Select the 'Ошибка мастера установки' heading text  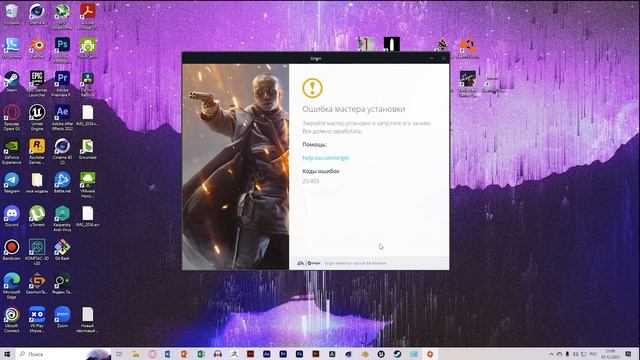tap(353, 109)
